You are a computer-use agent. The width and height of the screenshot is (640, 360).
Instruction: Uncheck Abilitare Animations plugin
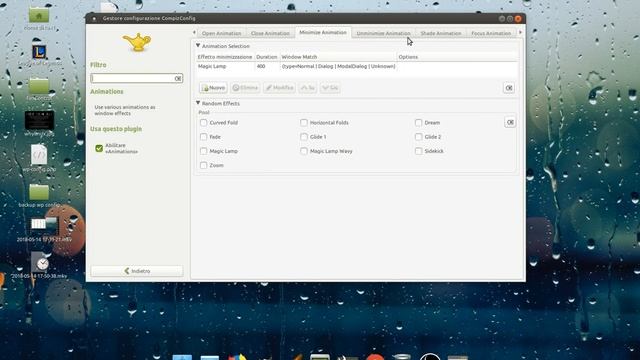(99, 148)
